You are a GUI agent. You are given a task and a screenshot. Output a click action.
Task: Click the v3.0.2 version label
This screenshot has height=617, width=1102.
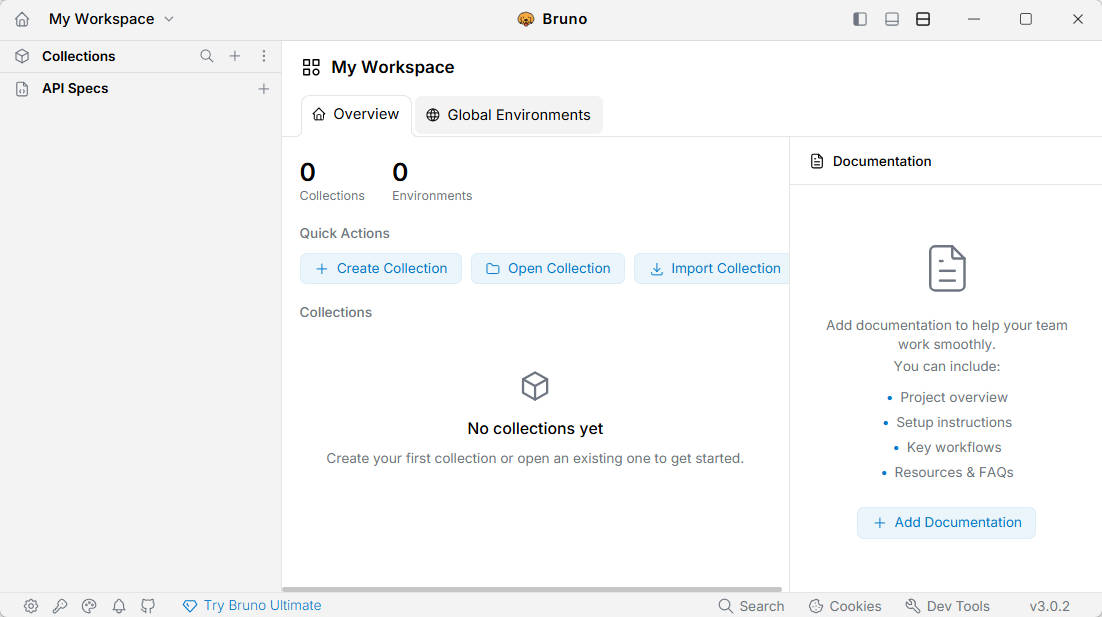pyautogui.click(x=1049, y=606)
